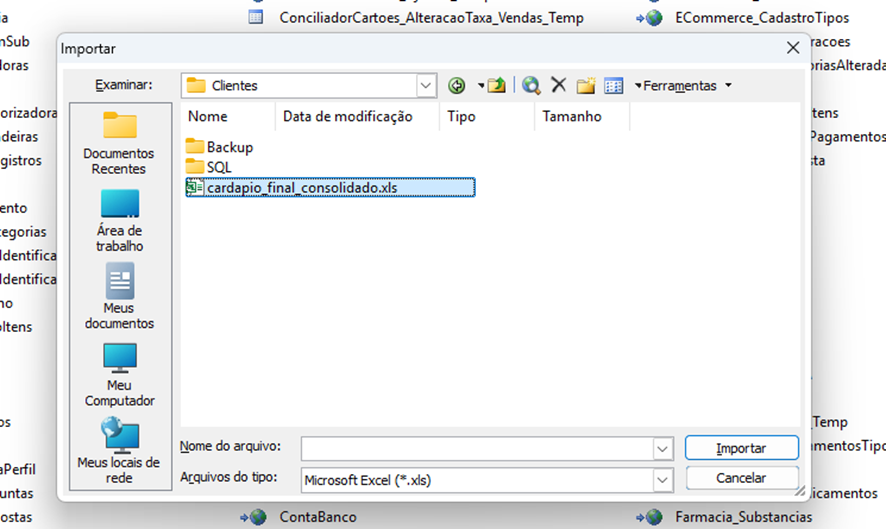This screenshot has width=886, height=529.
Task: Click the Search the Web icon
Action: [531, 86]
